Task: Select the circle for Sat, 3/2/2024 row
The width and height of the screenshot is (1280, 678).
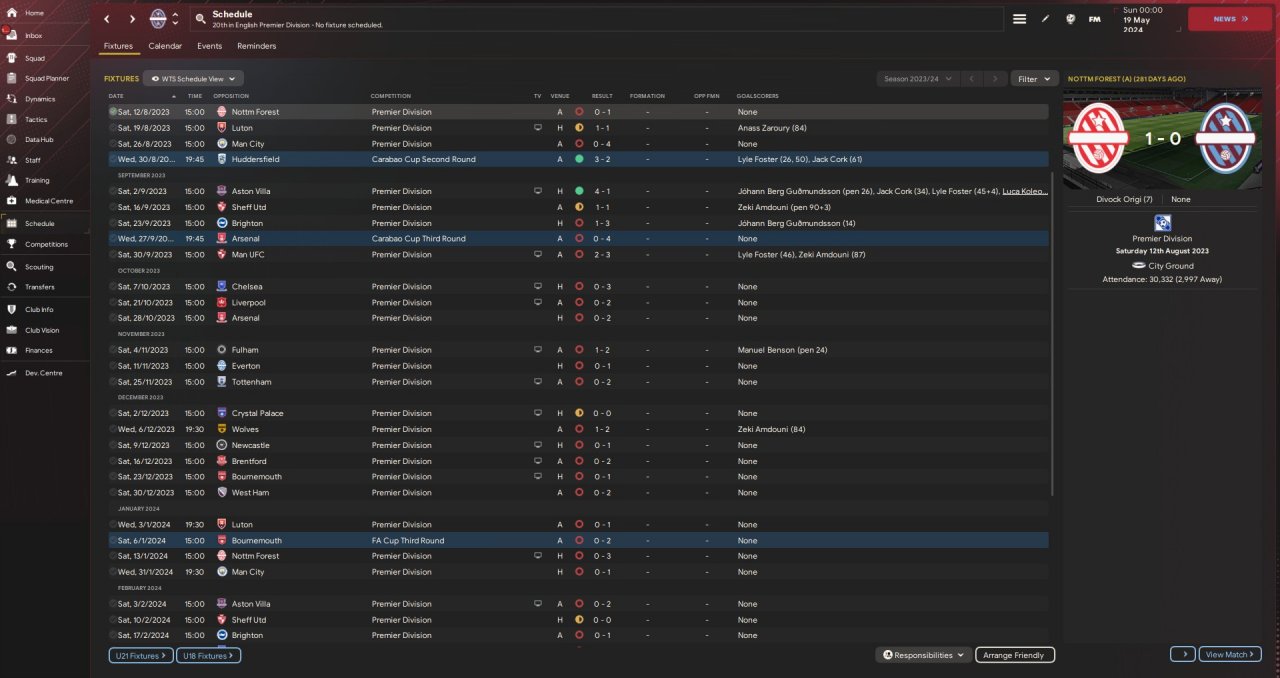Action: [x=113, y=604]
